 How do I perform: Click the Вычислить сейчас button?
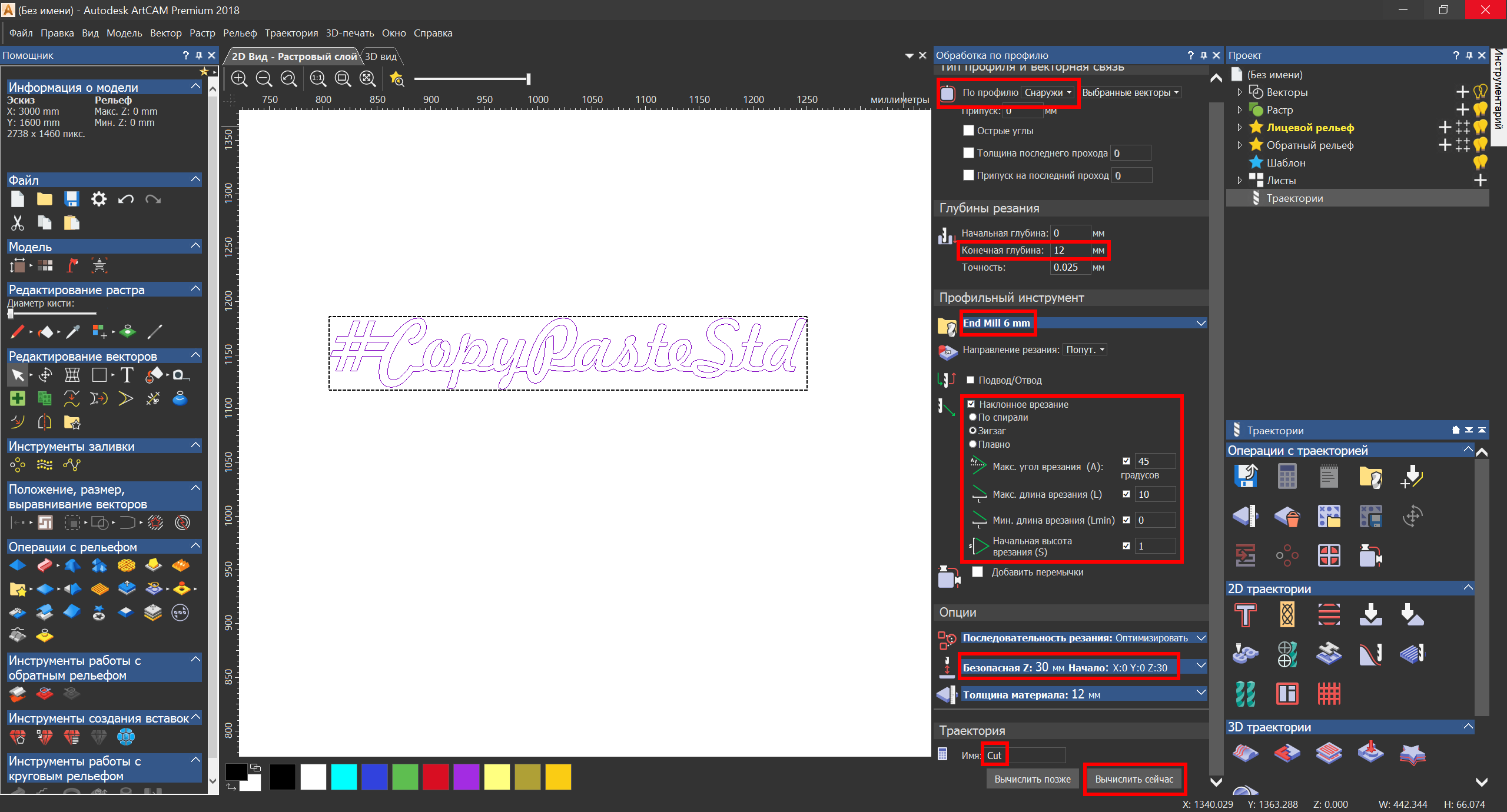pyautogui.click(x=1134, y=779)
